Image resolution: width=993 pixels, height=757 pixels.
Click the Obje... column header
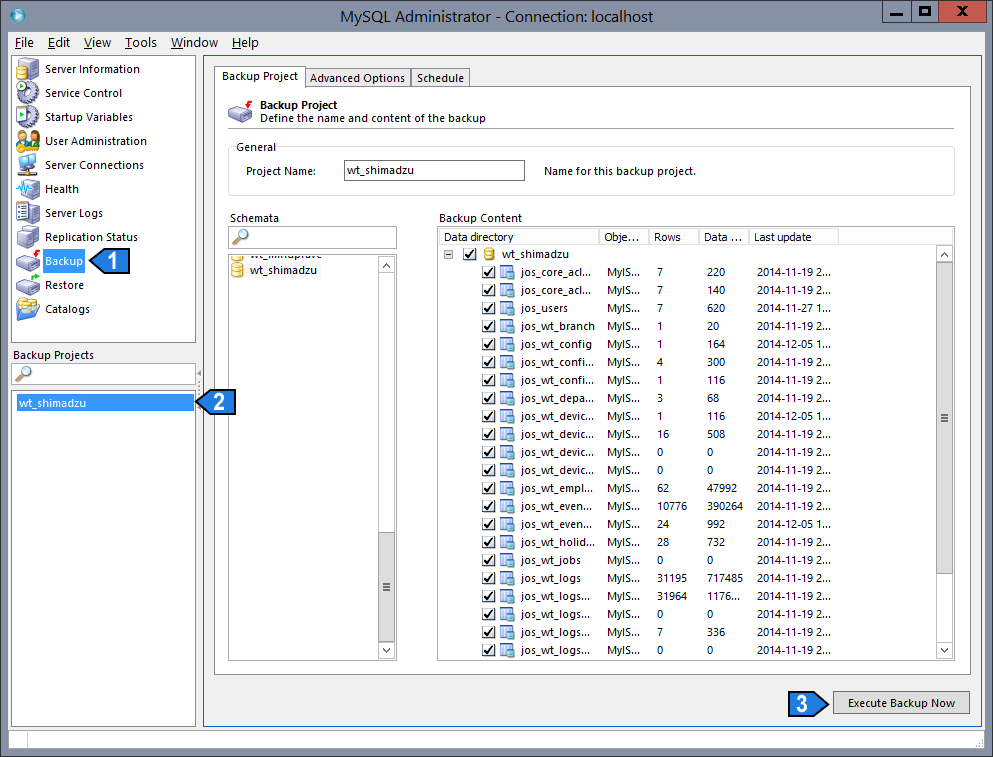pos(624,237)
